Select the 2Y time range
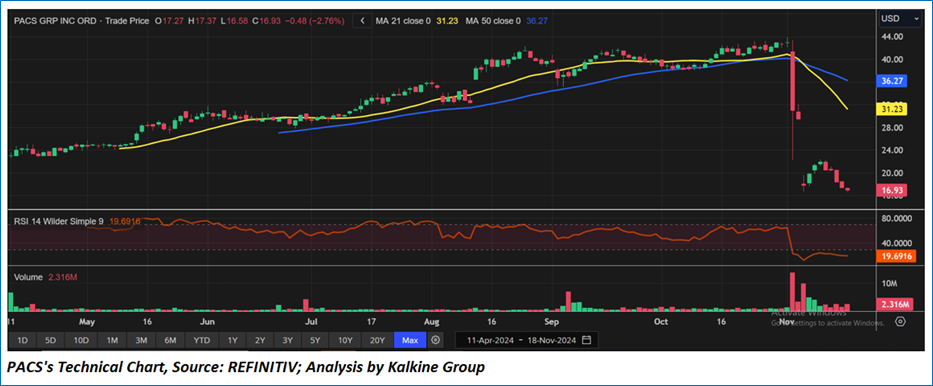Viewport: 933px width, 386px height. point(260,340)
